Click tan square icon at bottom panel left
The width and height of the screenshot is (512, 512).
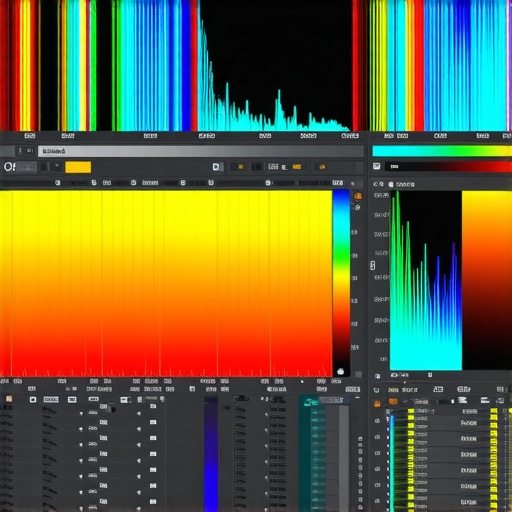(x=9, y=399)
